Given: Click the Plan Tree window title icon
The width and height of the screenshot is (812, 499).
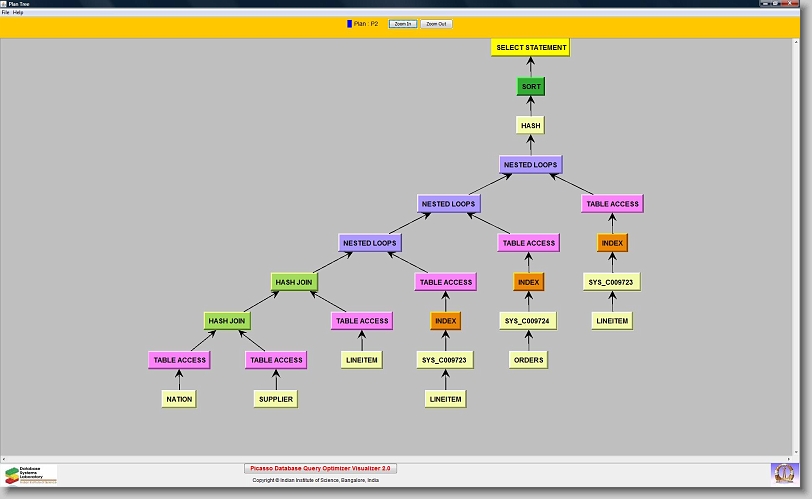Looking at the screenshot, I should tap(5, 4).
